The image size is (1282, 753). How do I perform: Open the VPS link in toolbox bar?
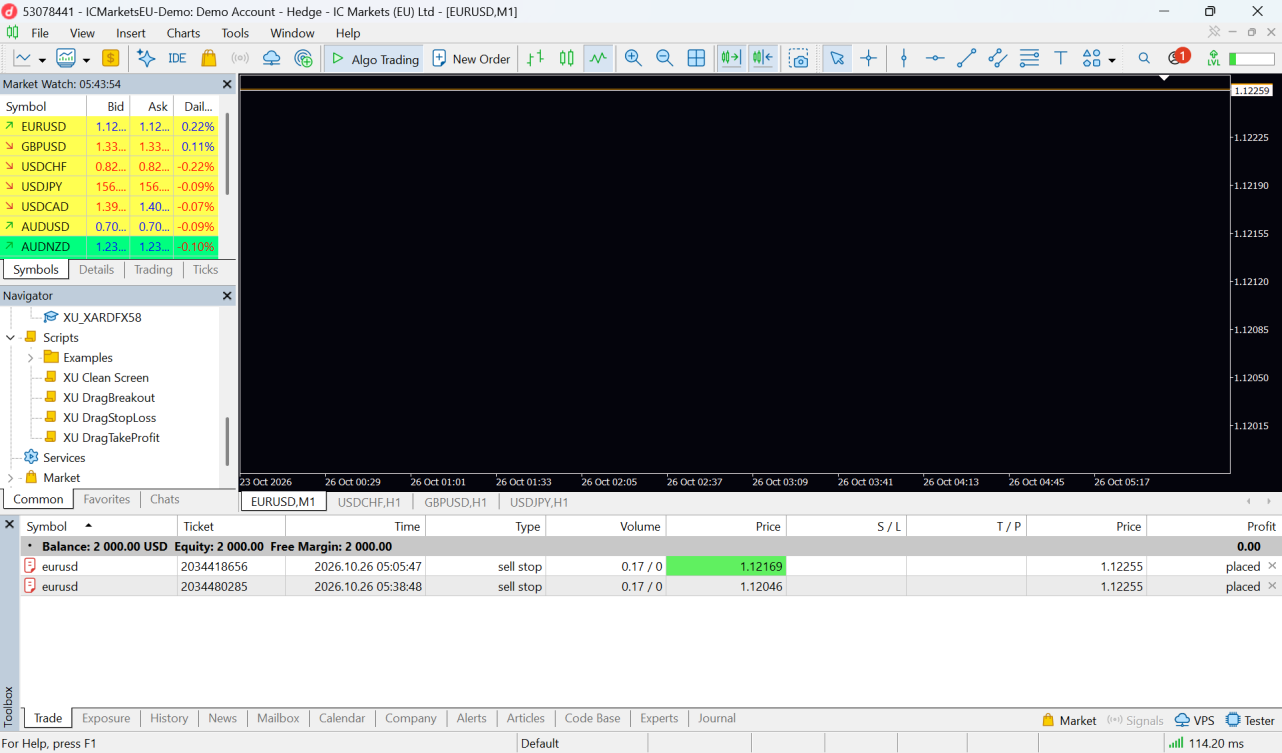pos(1195,720)
